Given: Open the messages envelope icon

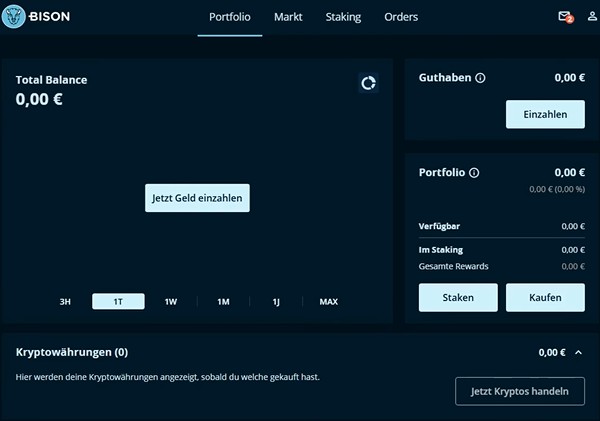Looking at the screenshot, I should (564, 16).
